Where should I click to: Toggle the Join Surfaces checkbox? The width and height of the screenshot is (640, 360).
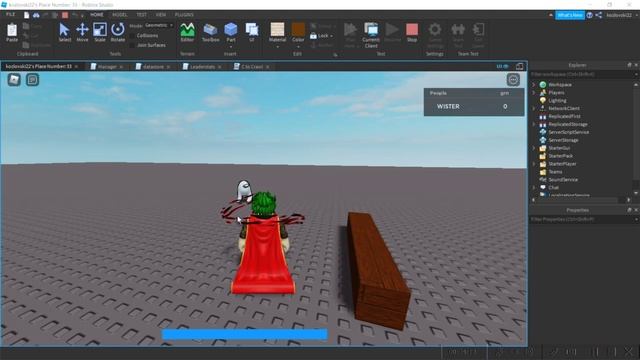[x=132, y=45]
